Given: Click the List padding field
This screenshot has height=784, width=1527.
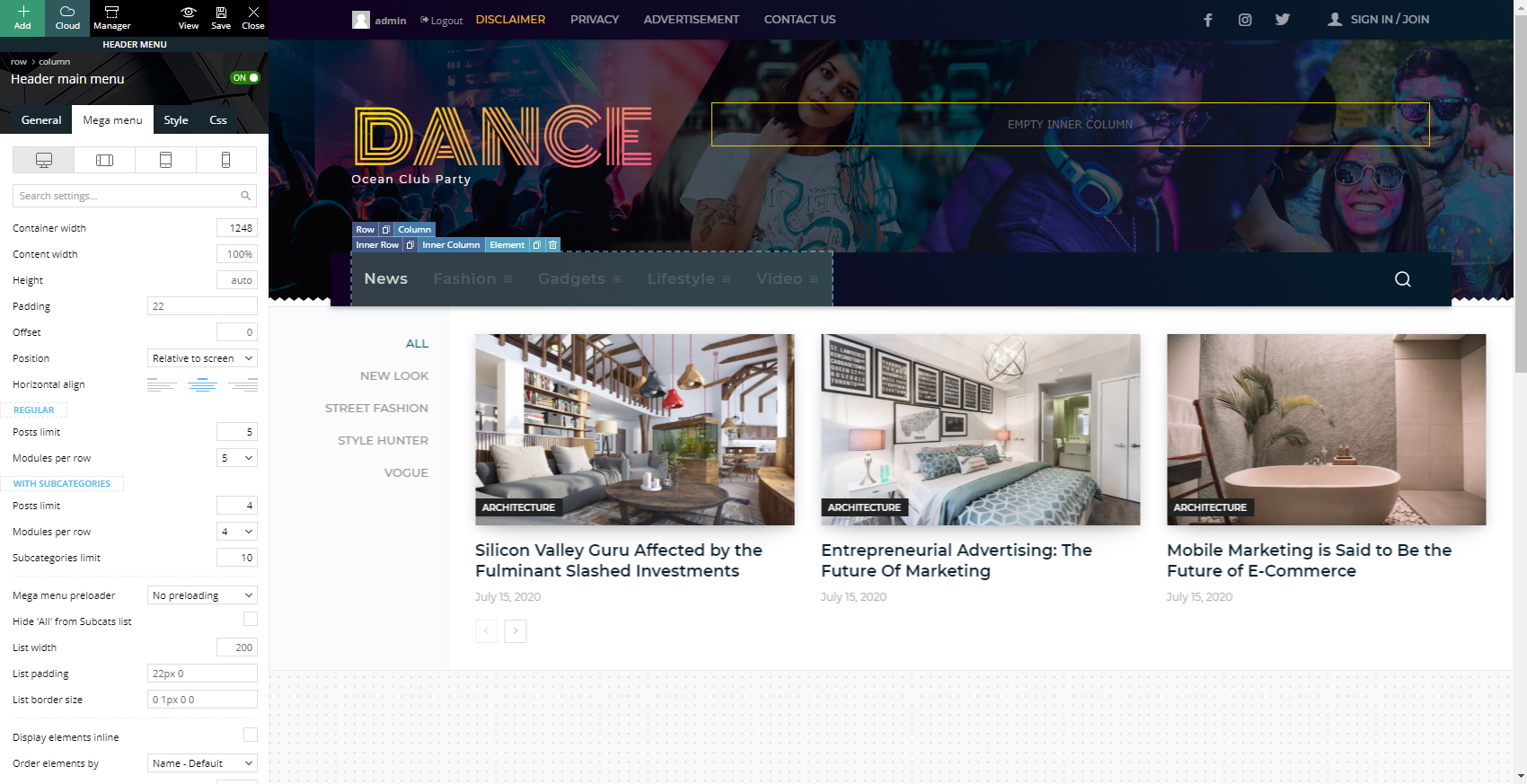Looking at the screenshot, I should (x=202, y=674).
